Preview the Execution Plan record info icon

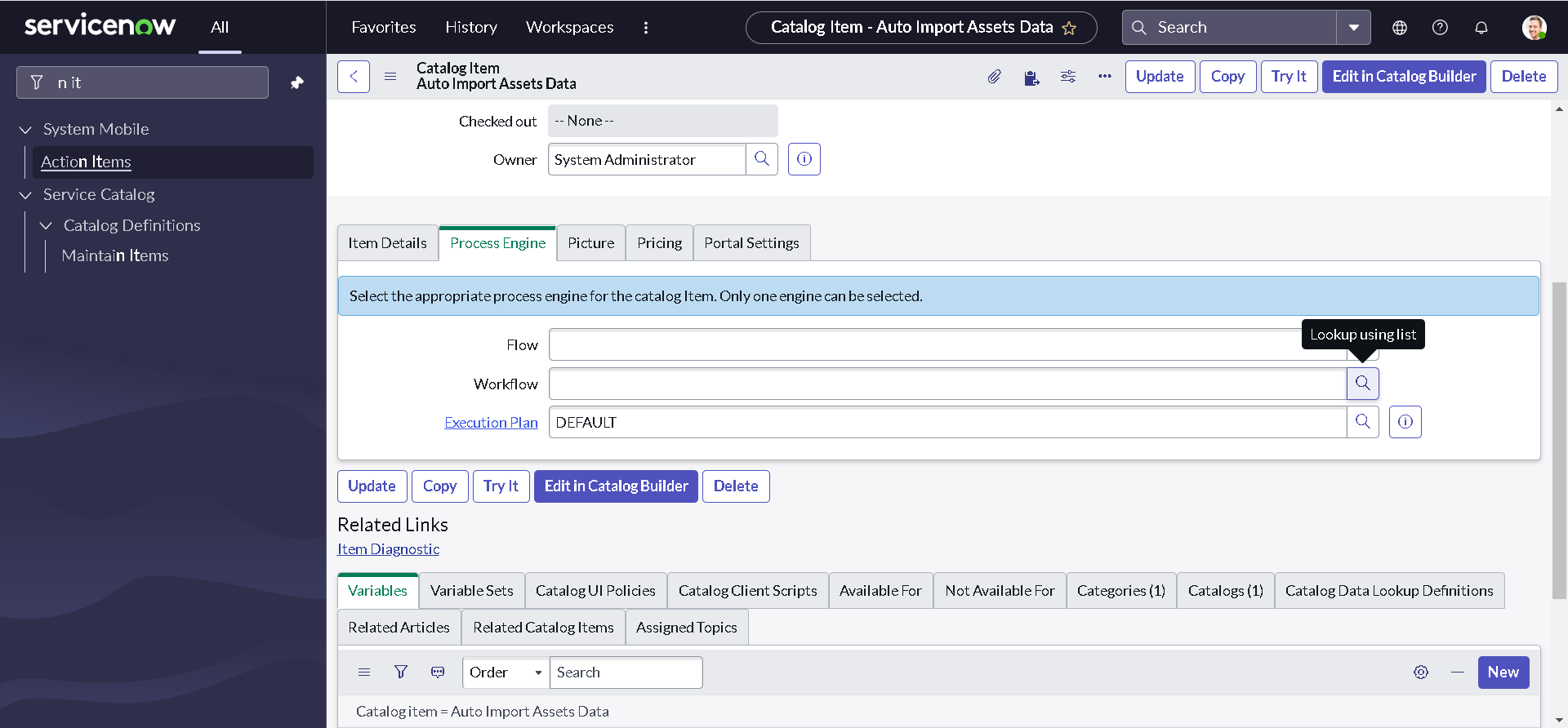(1405, 422)
